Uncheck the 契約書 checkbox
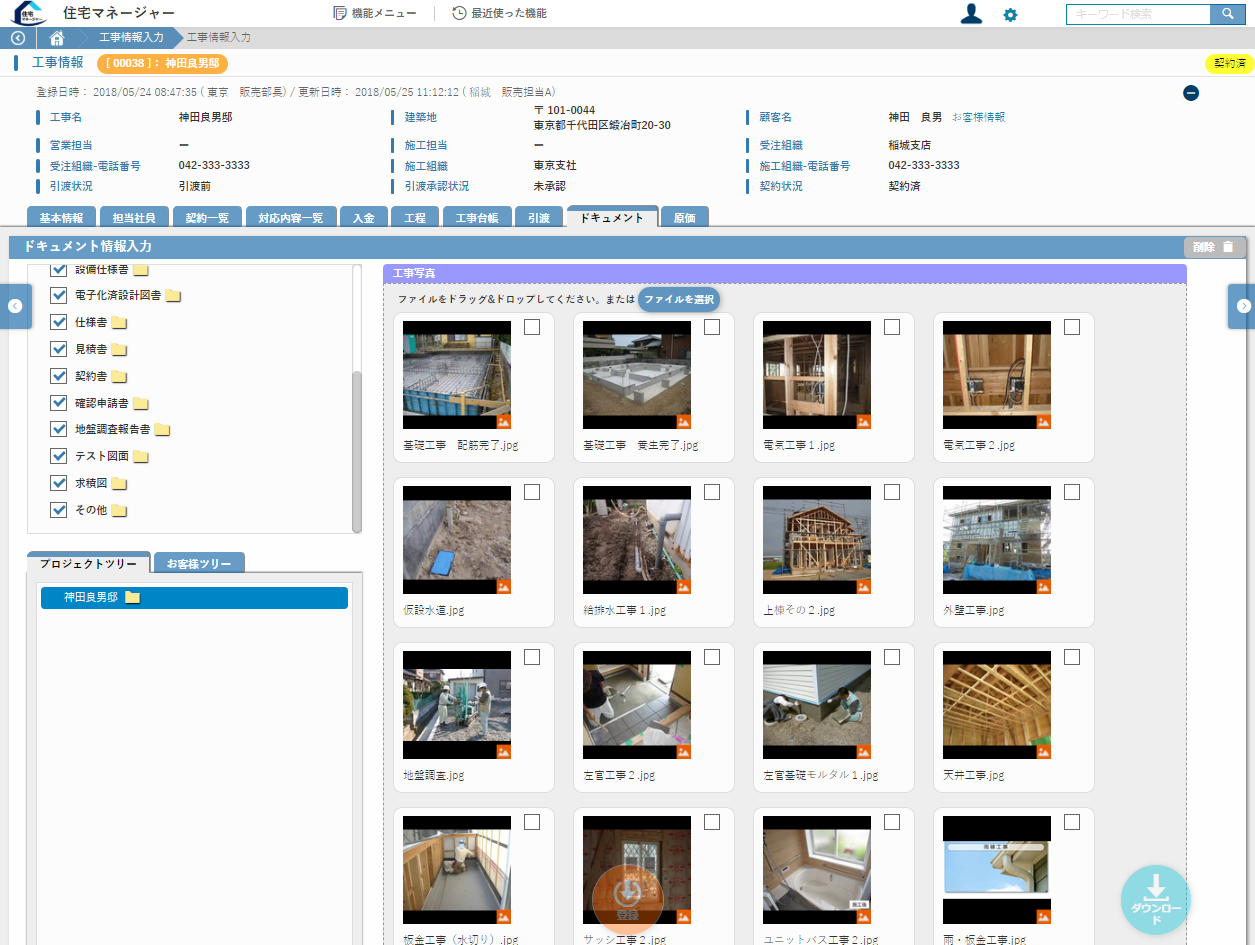The width and height of the screenshot is (1255, 945). (x=59, y=376)
